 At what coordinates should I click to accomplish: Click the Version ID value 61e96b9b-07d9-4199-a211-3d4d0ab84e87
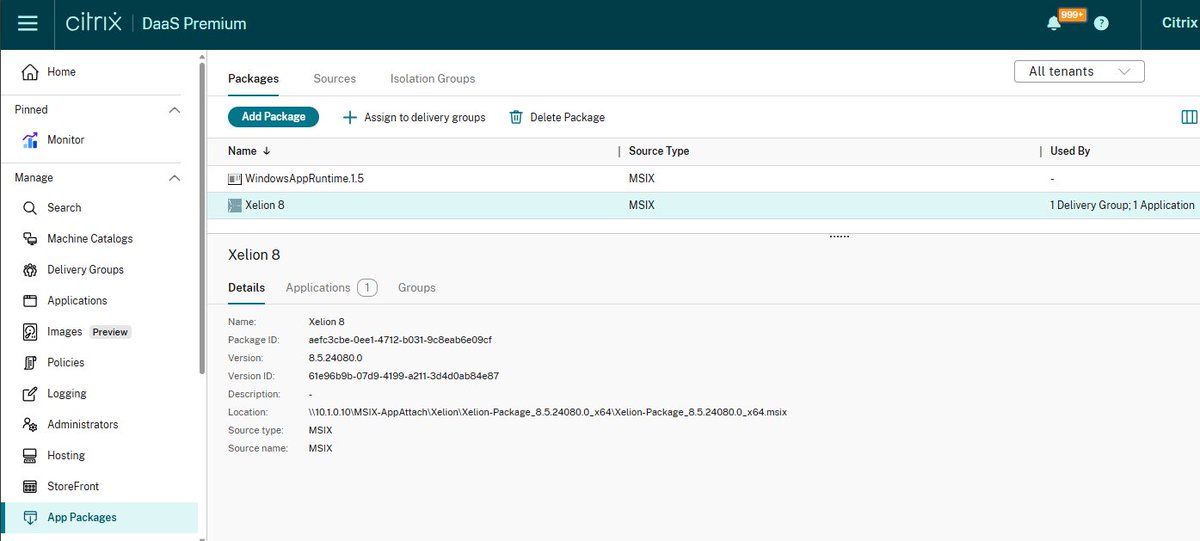pyautogui.click(x=404, y=376)
